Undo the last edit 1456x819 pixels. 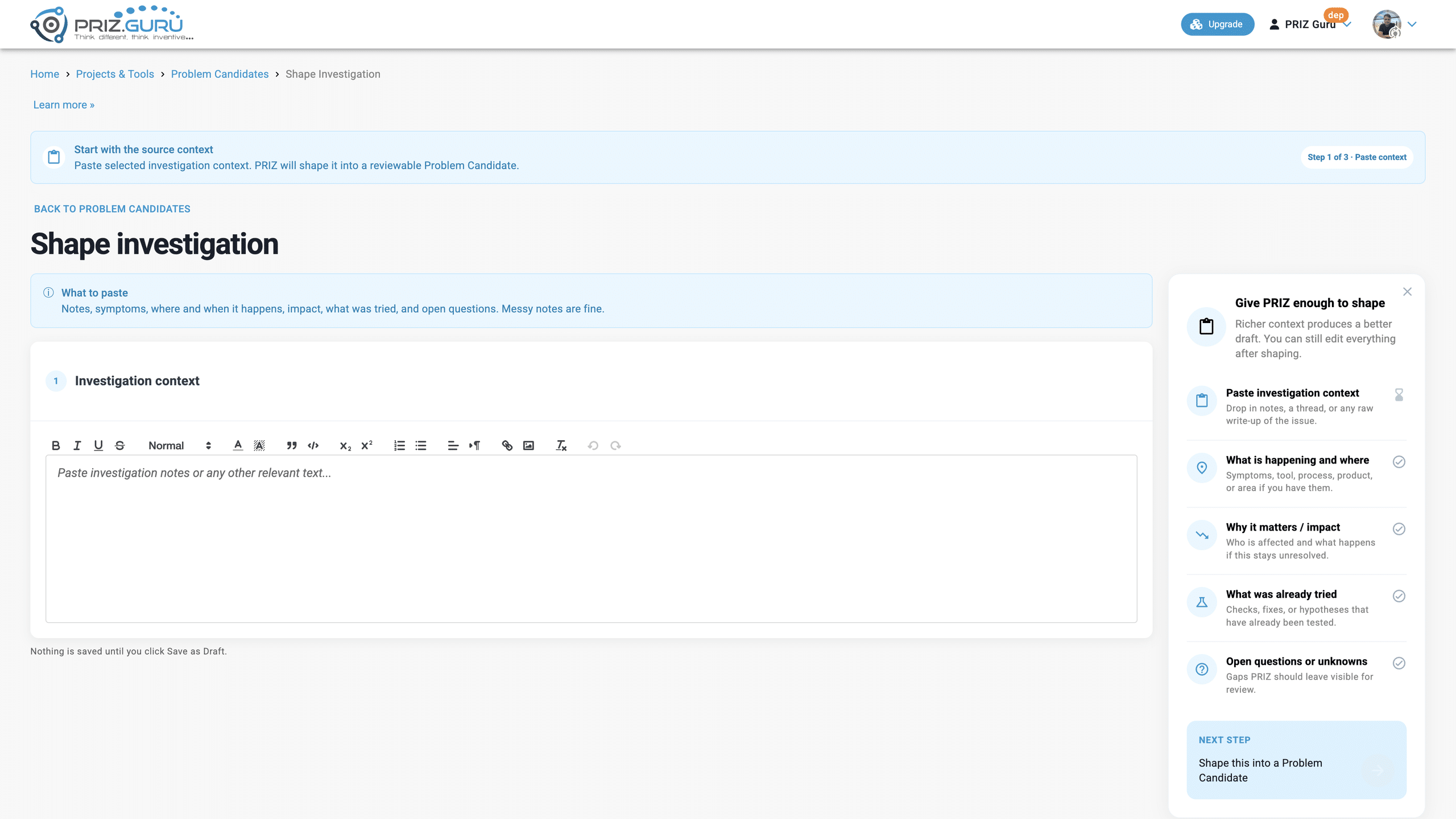[x=593, y=445]
